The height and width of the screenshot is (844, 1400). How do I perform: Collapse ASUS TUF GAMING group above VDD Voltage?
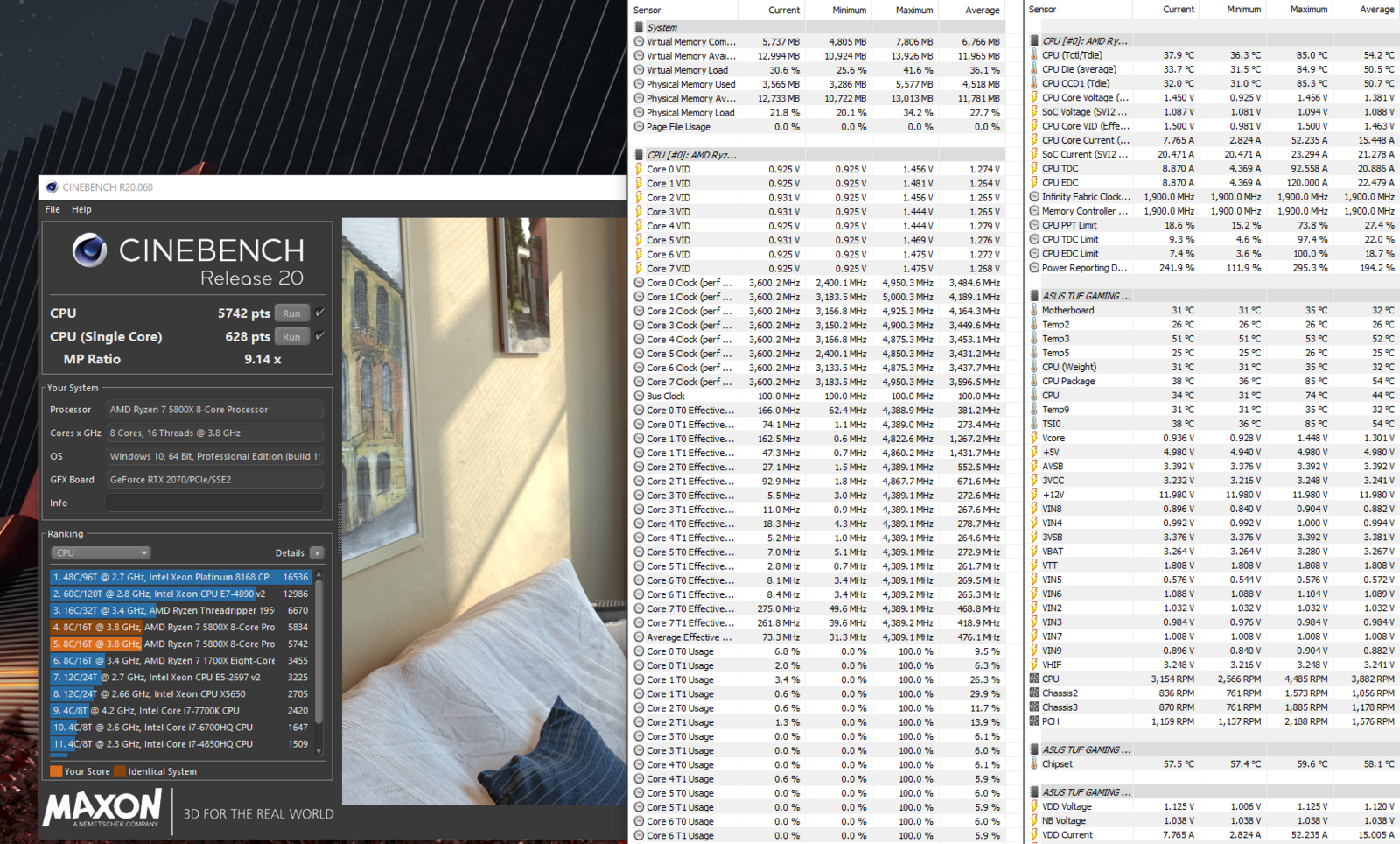pyautogui.click(x=1034, y=792)
